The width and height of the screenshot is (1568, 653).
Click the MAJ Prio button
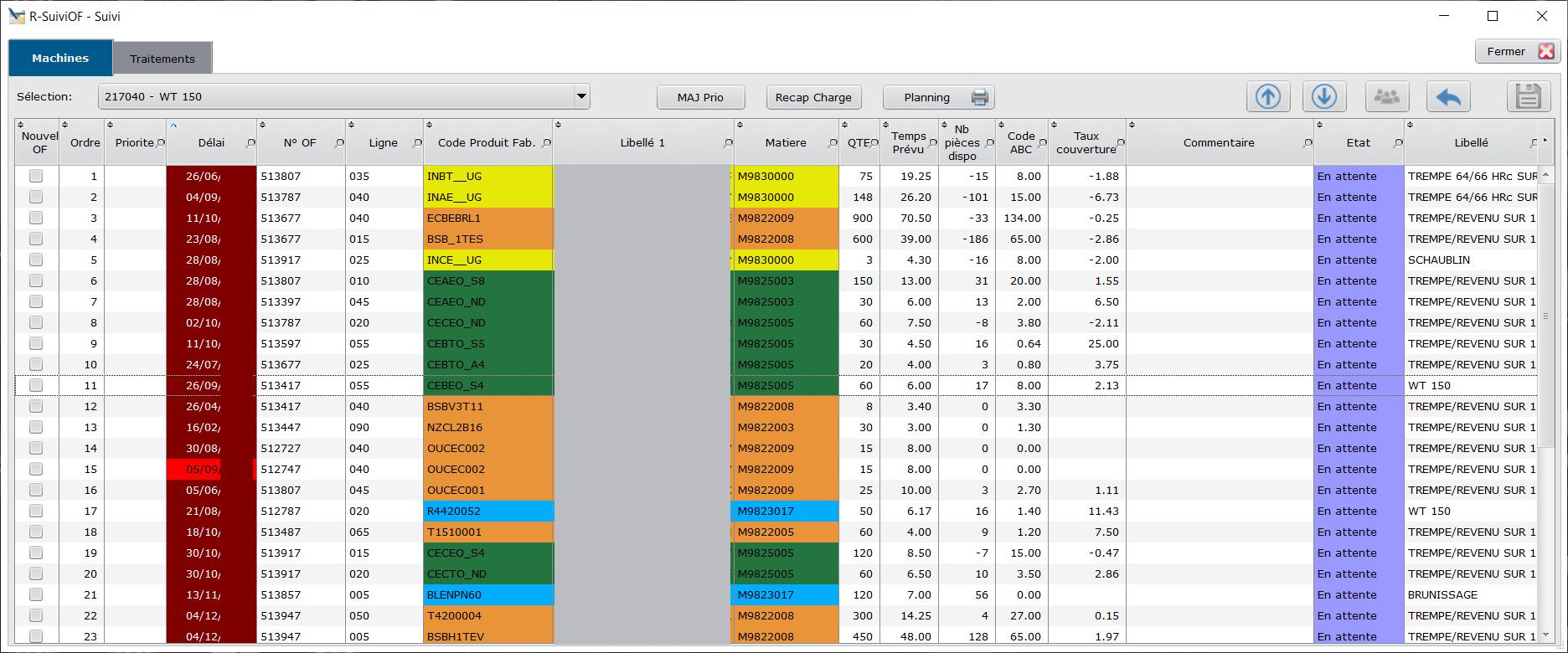pyautogui.click(x=700, y=97)
